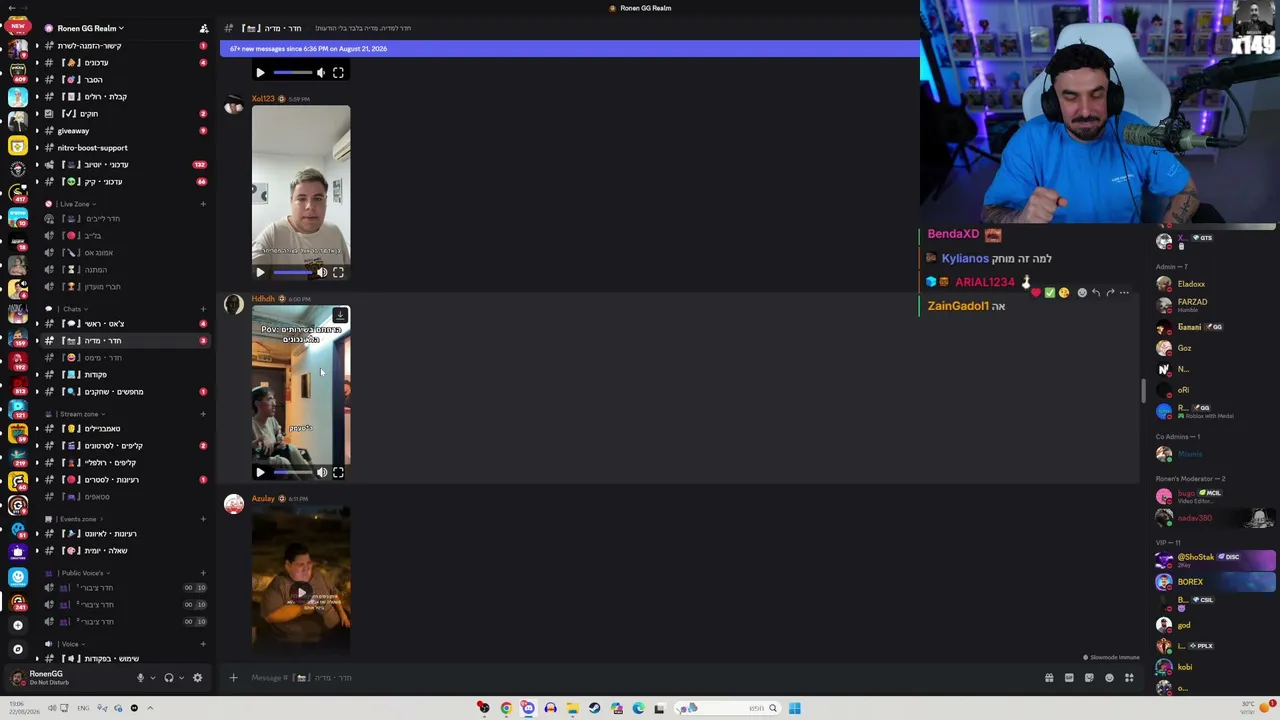This screenshot has height=720, width=1280.
Task: Open server discovery compass icon
Action: [x=17, y=649]
